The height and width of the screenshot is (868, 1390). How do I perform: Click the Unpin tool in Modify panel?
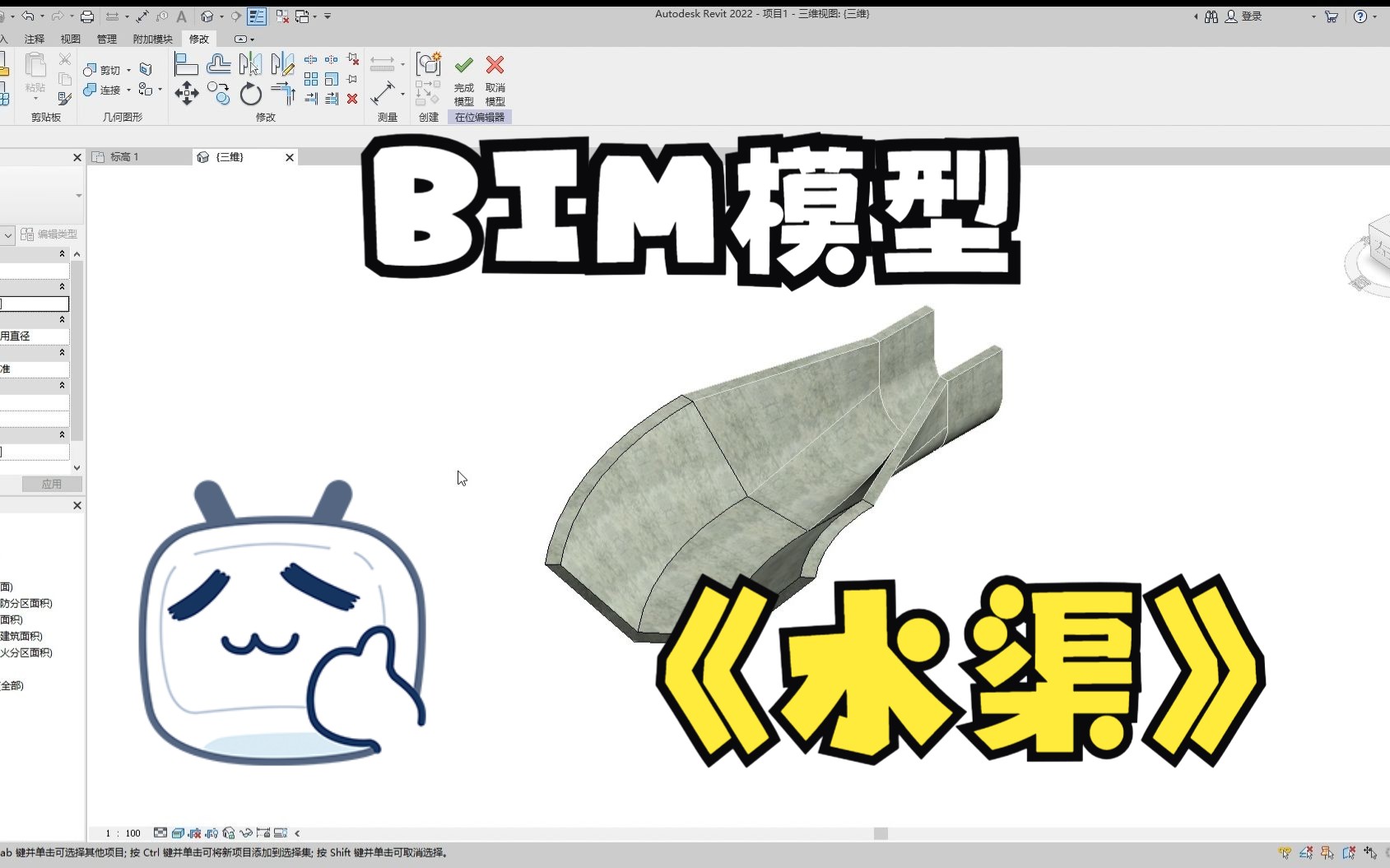coord(352,59)
